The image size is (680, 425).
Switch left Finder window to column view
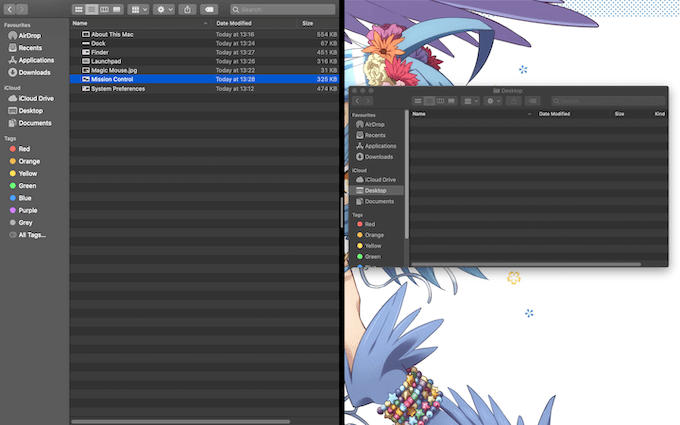(x=104, y=9)
